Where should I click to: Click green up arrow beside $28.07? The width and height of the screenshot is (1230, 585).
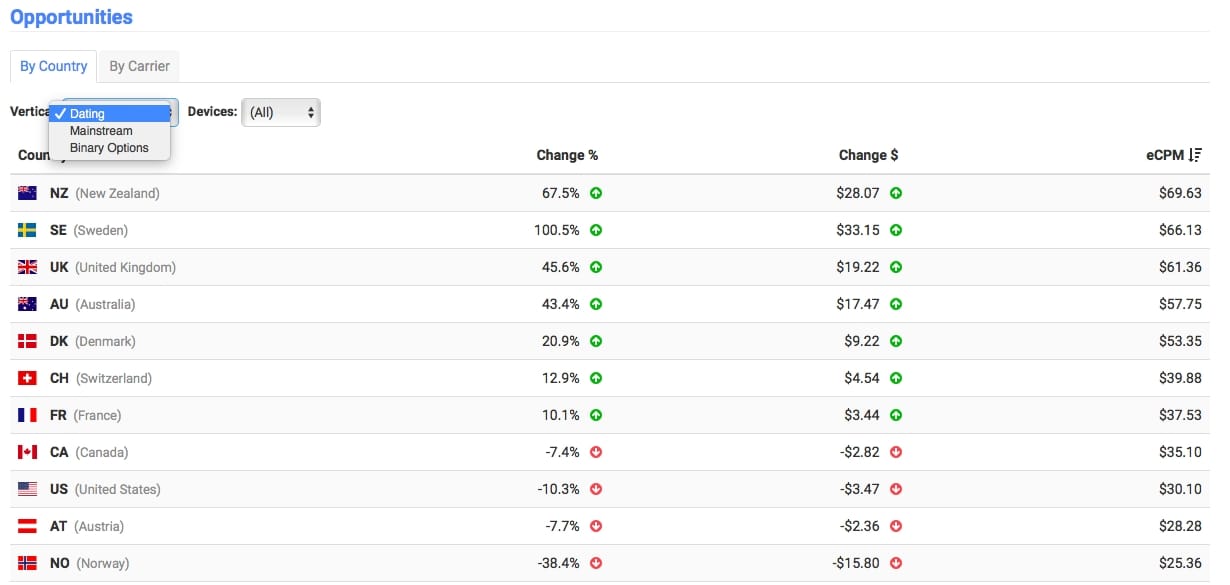896,193
